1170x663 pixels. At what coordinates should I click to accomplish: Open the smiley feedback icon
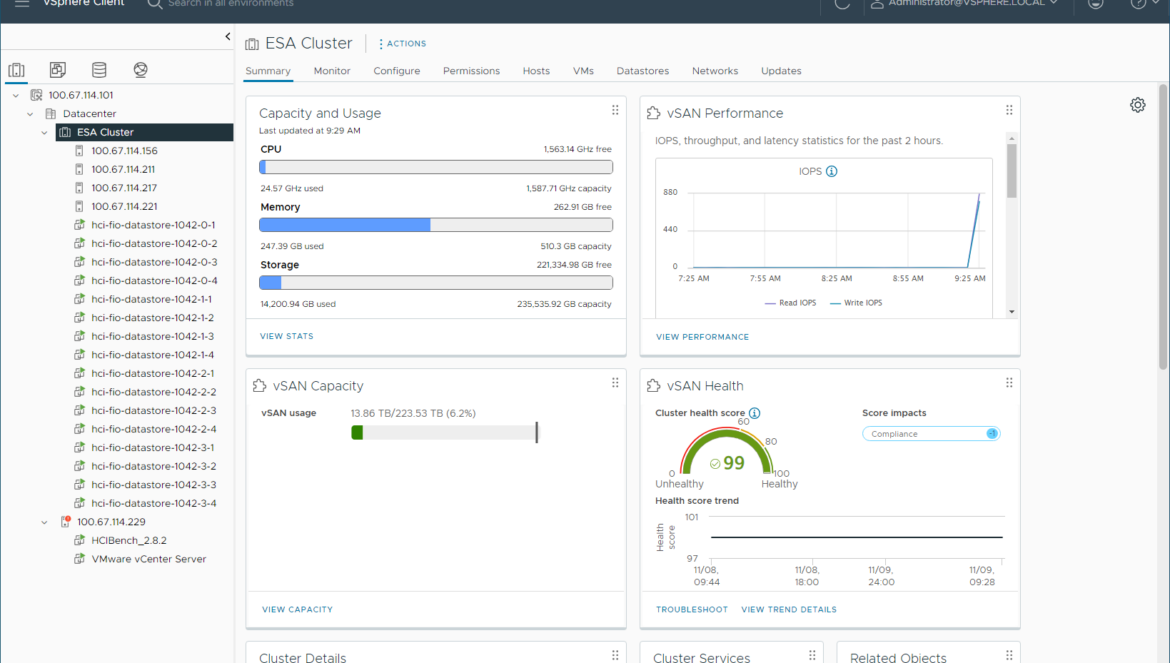pyautogui.click(x=1095, y=4)
